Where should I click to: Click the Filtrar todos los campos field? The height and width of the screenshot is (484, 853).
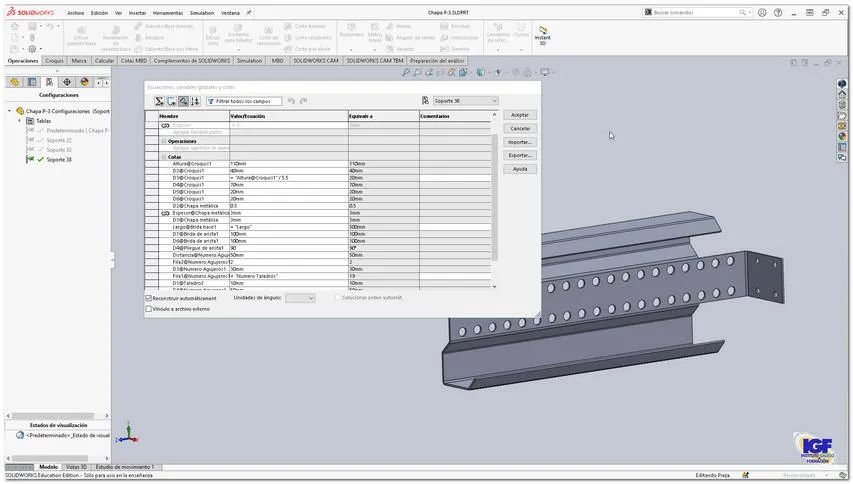(x=244, y=101)
